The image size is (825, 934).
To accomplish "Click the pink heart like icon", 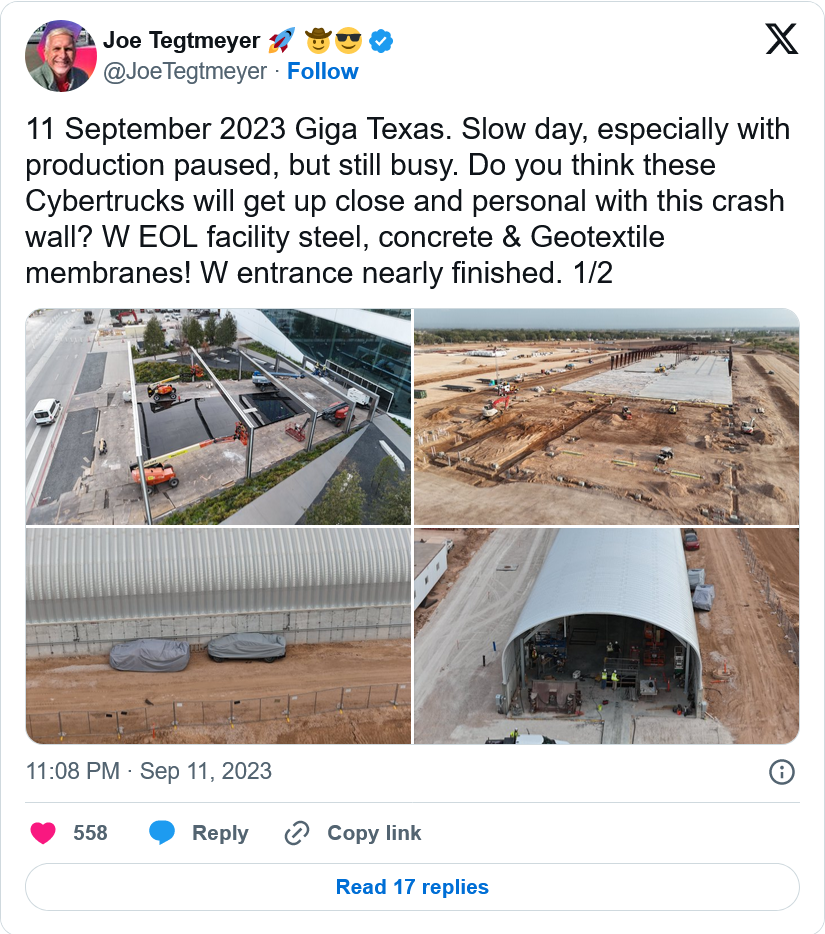I will pos(43,832).
